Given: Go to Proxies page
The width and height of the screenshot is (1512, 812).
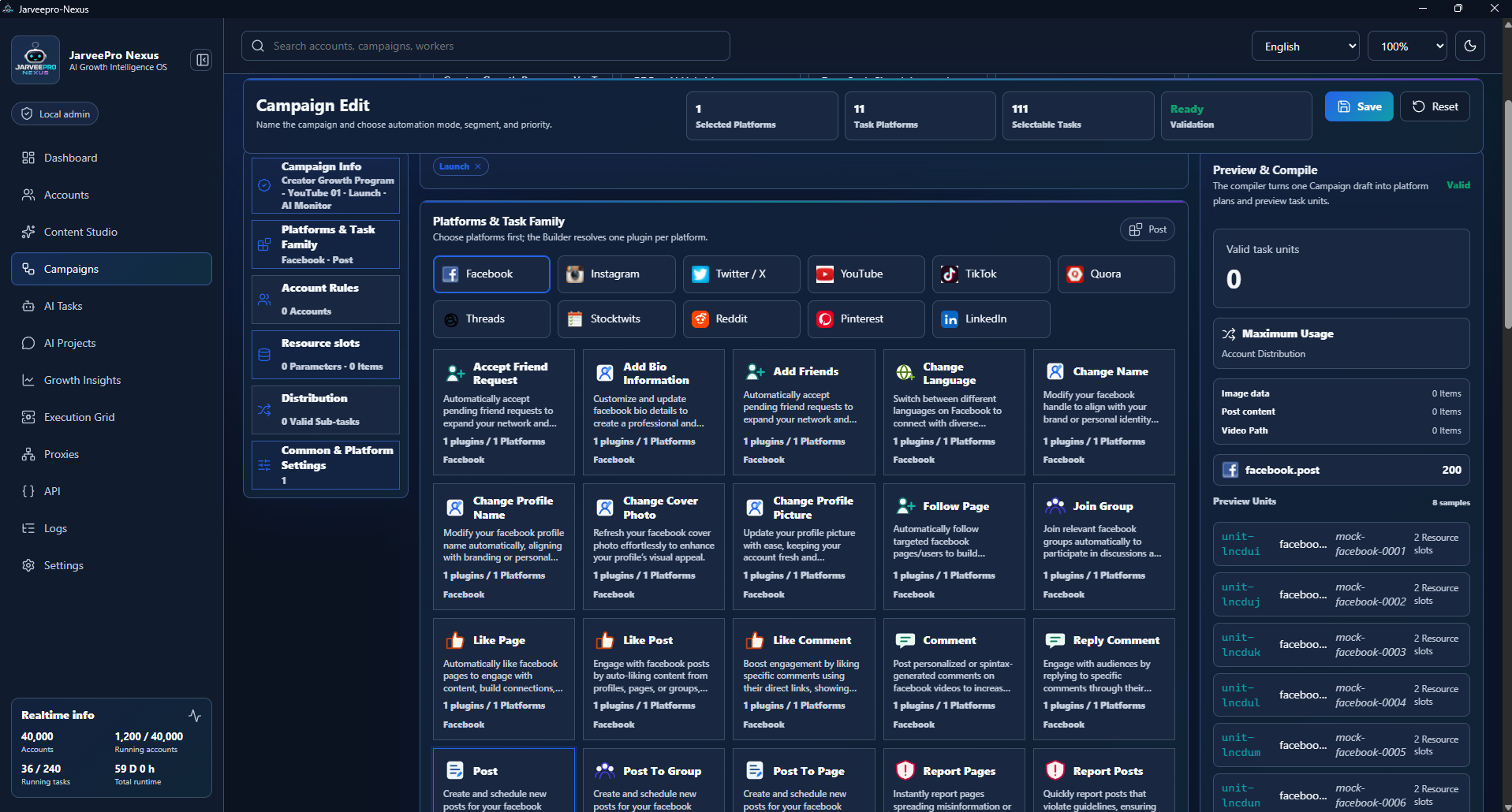Looking at the screenshot, I should tap(111, 454).
